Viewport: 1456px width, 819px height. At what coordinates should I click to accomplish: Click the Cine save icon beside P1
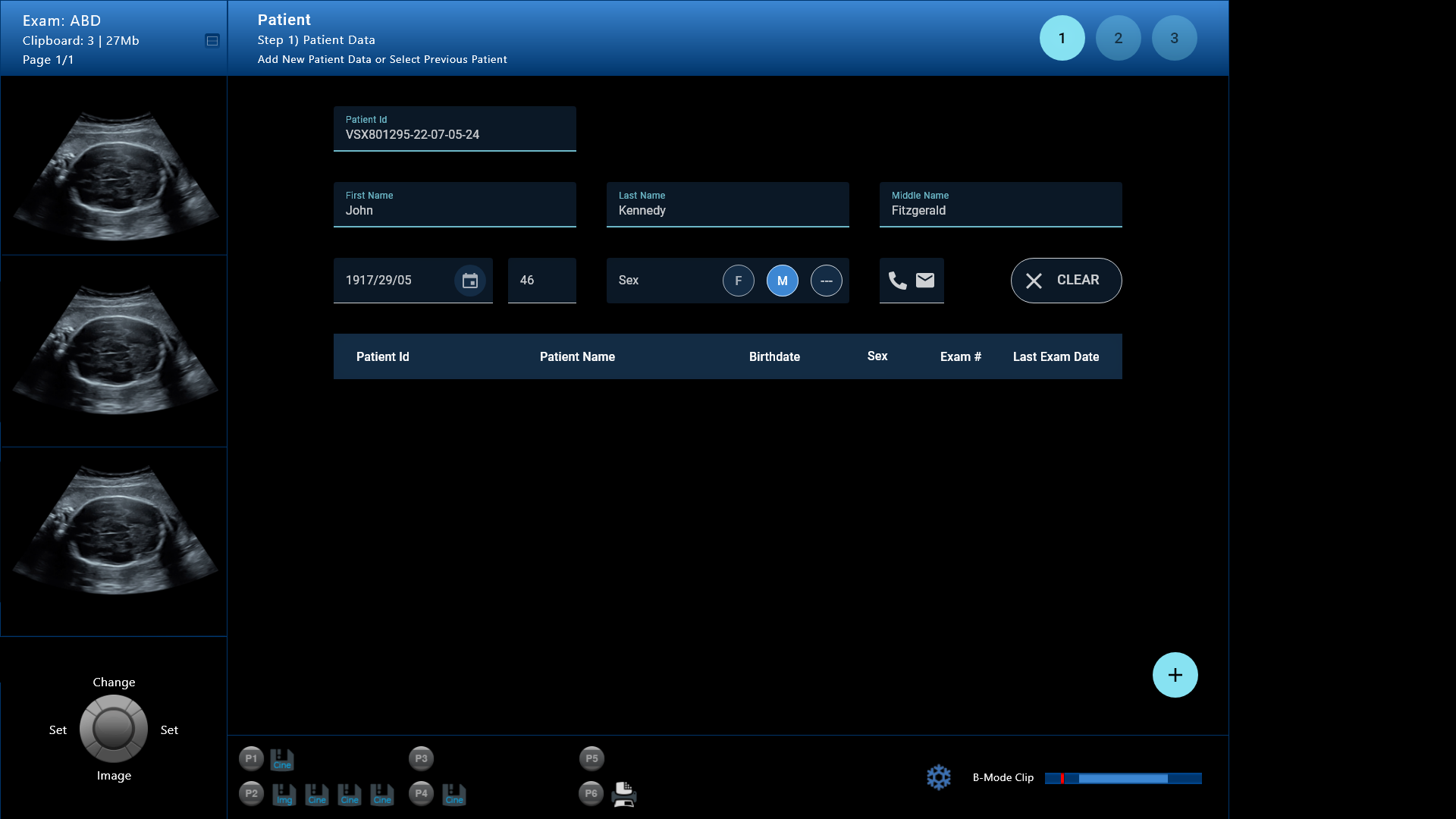click(282, 759)
